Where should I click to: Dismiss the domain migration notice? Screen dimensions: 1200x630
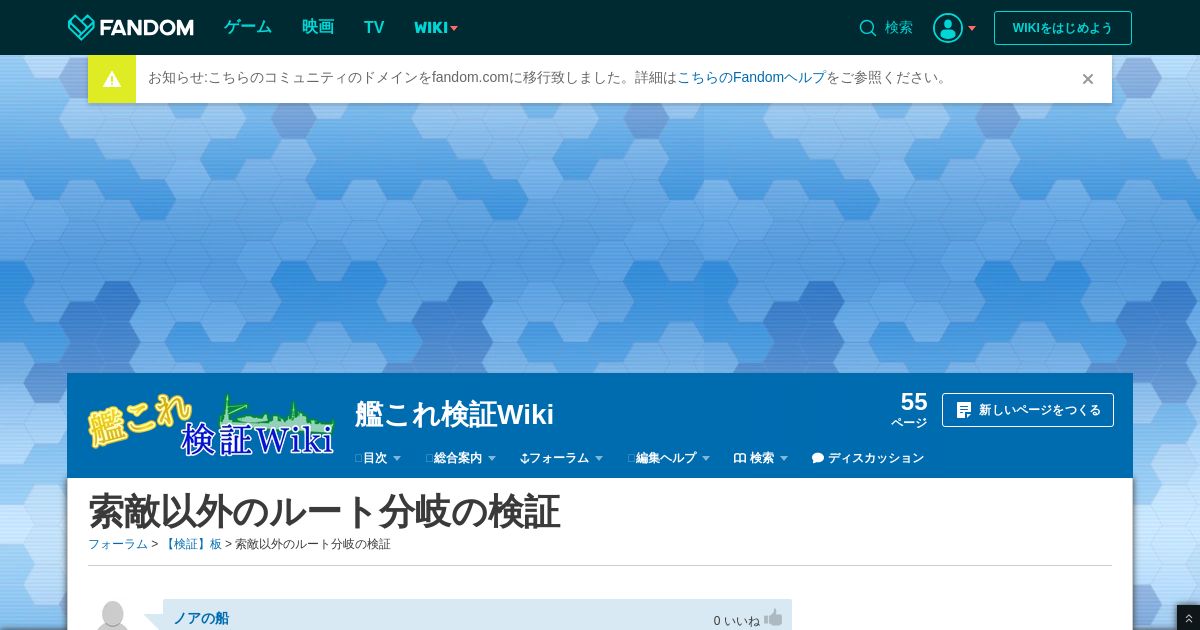(x=1088, y=79)
